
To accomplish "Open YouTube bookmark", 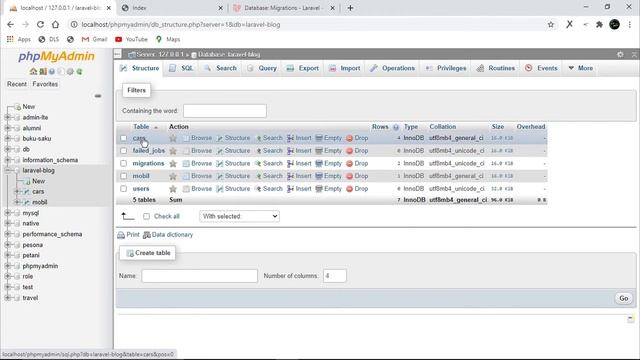I will click(131, 39).
